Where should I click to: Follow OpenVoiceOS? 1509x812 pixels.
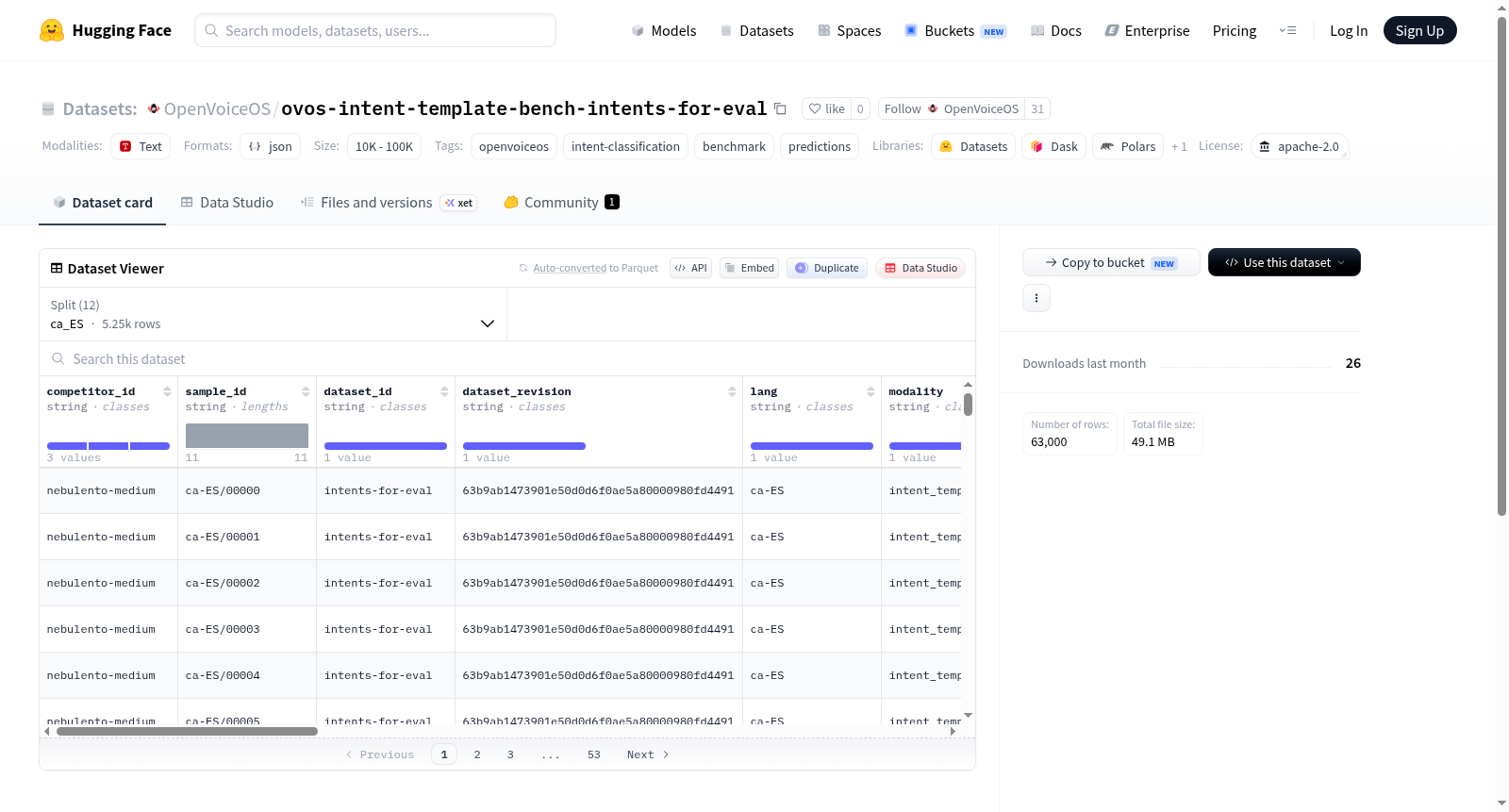pyautogui.click(x=952, y=108)
